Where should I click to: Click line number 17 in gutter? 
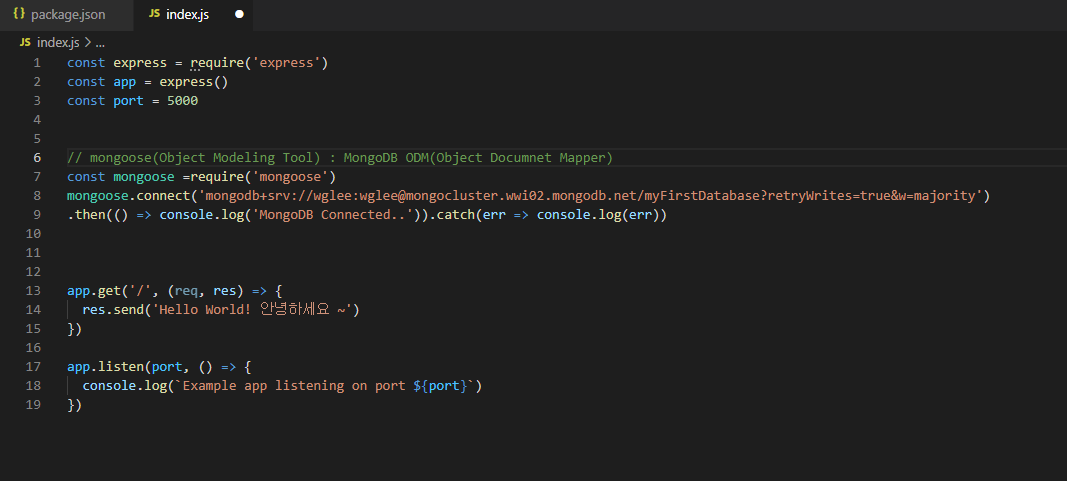point(33,367)
